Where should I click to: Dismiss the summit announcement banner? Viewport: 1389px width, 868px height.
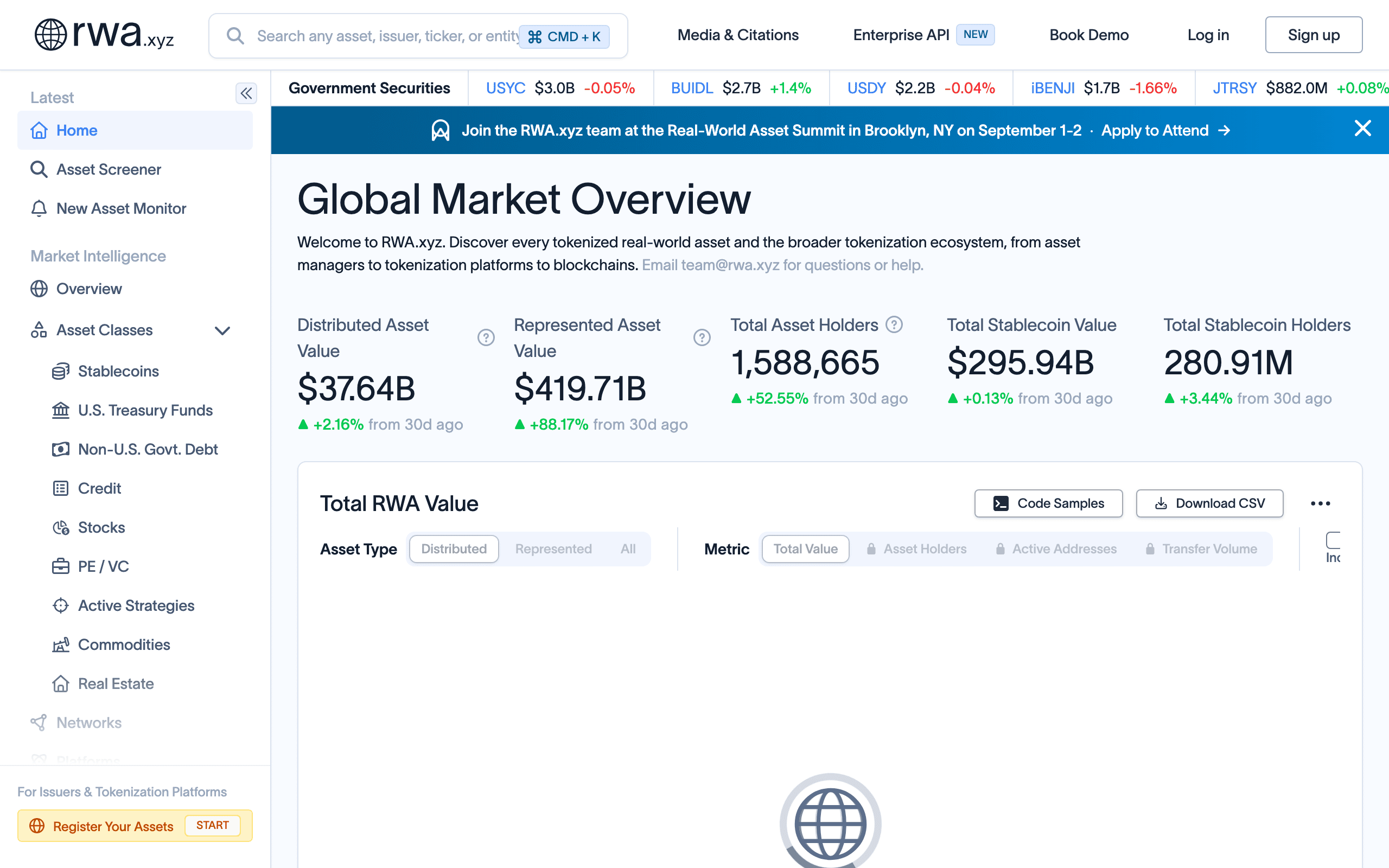pyautogui.click(x=1362, y=128)
